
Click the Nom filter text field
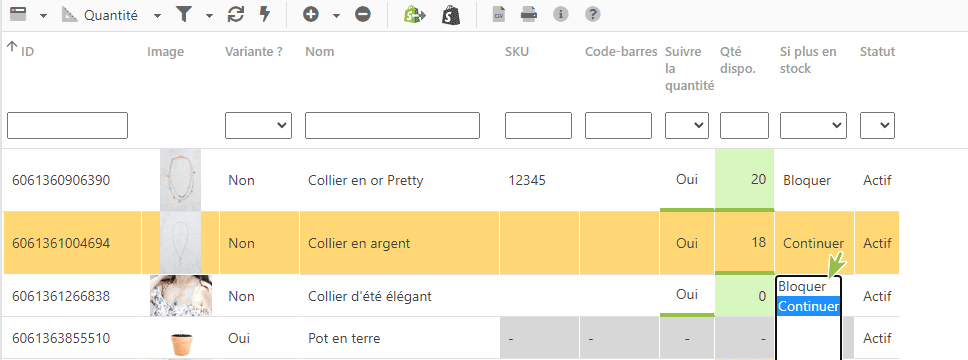point(392,125)
